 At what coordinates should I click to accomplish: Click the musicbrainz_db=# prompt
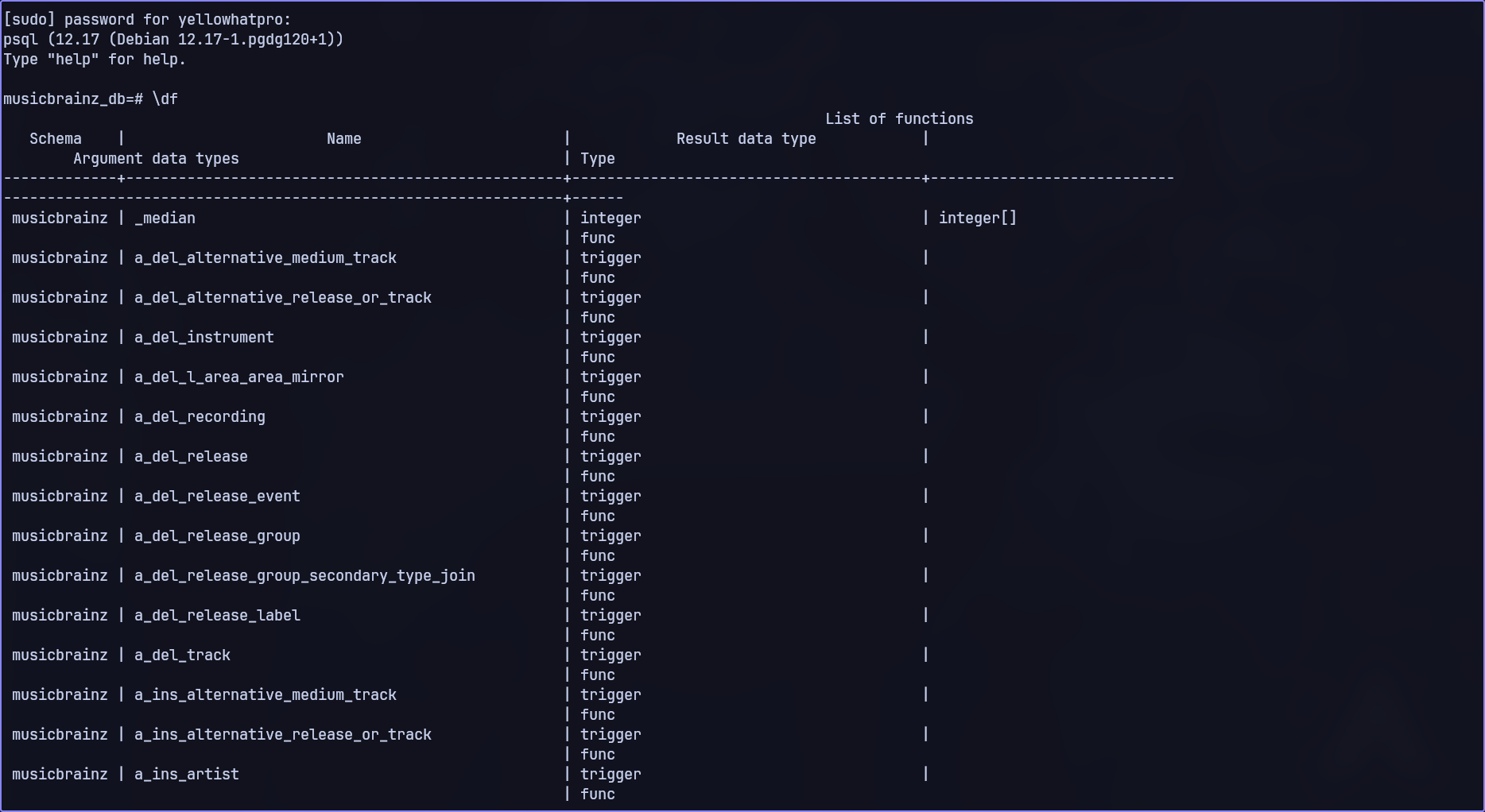pyautogui.click(x=73, y=99)
